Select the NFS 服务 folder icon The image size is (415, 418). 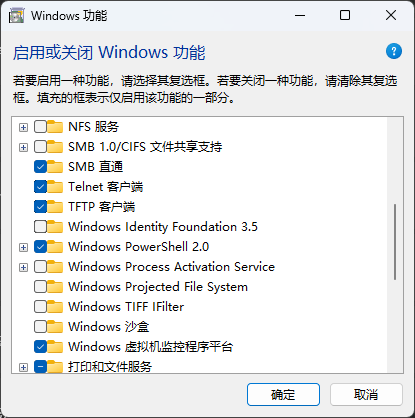pyautogui.click(x=55, y=127)
